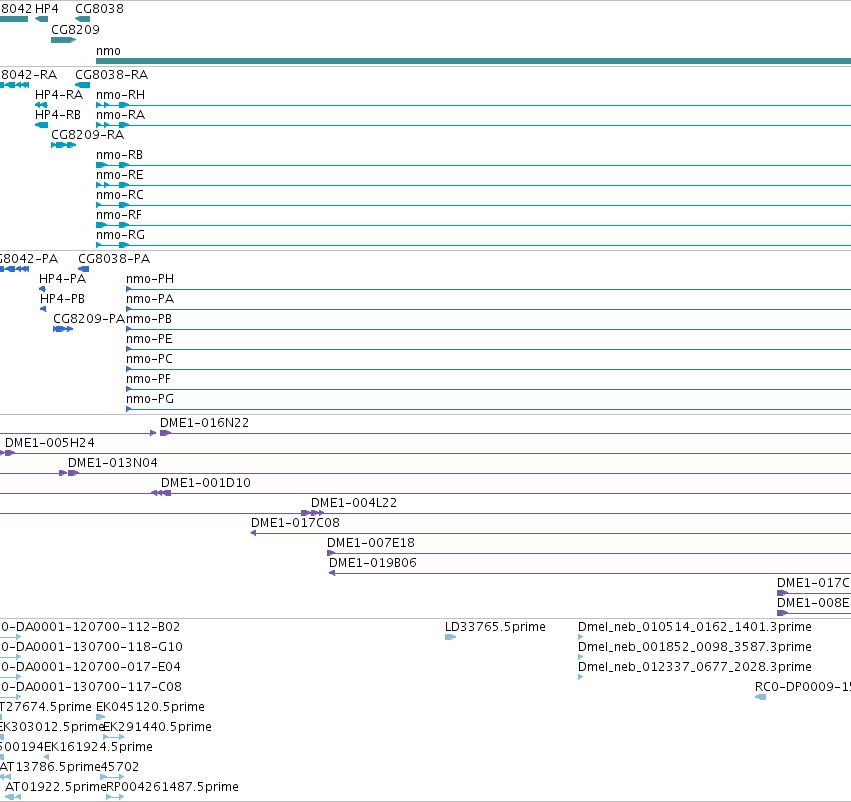The height and width of the screenshot is (802, 851).
Task: Select the CG8209-PA protein glyph
Action: pyautogui.click(x=63, y=329)
